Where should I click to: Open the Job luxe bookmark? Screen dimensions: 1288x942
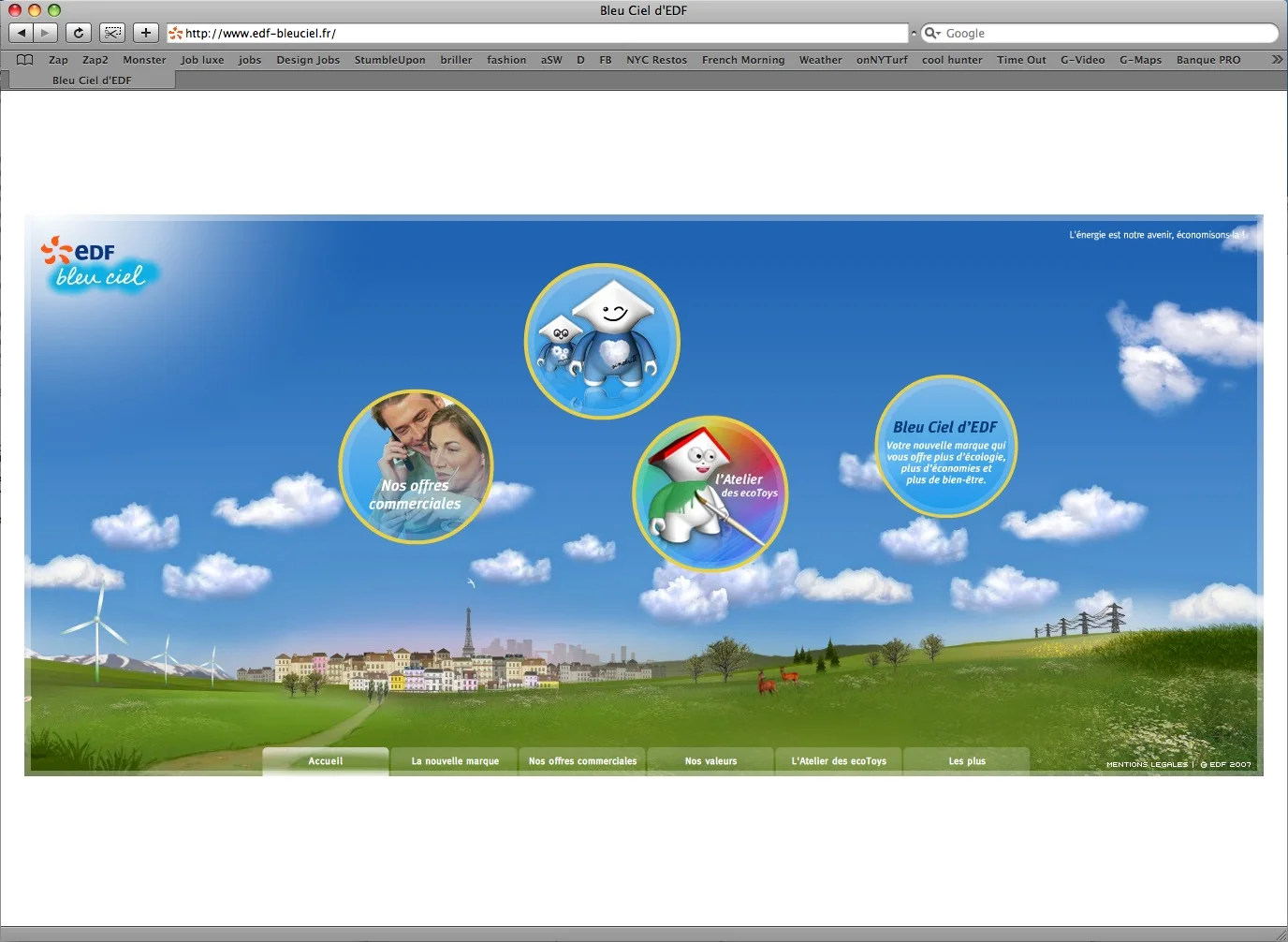tap(202, 60)
